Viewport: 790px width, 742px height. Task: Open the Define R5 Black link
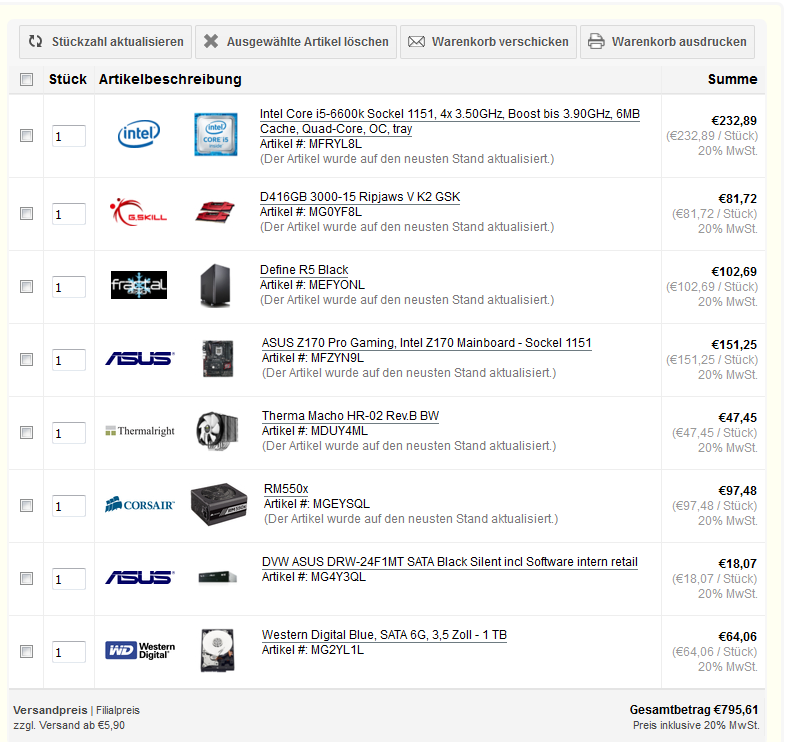(304, 270)
